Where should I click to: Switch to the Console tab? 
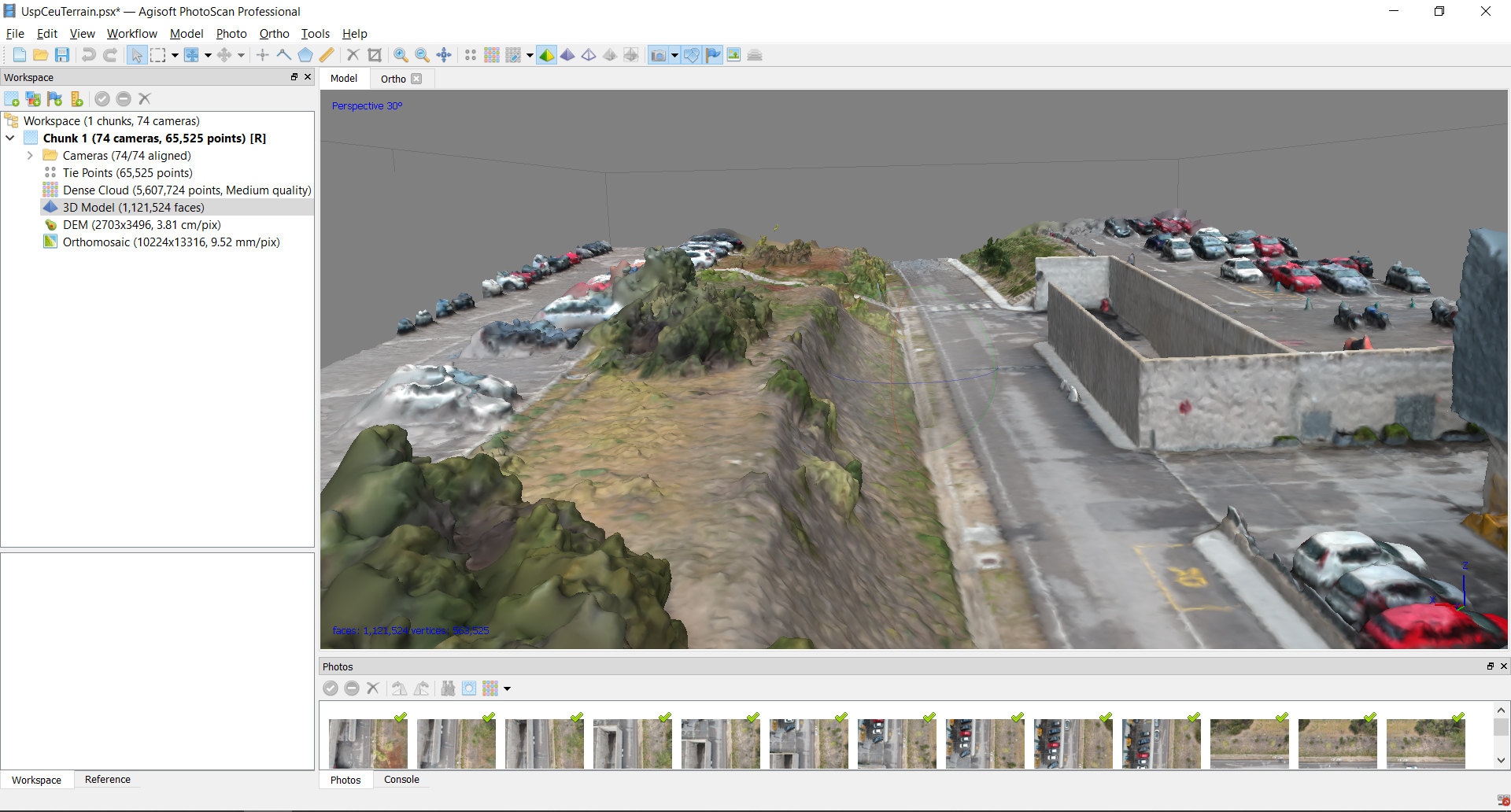click(401, 780)
